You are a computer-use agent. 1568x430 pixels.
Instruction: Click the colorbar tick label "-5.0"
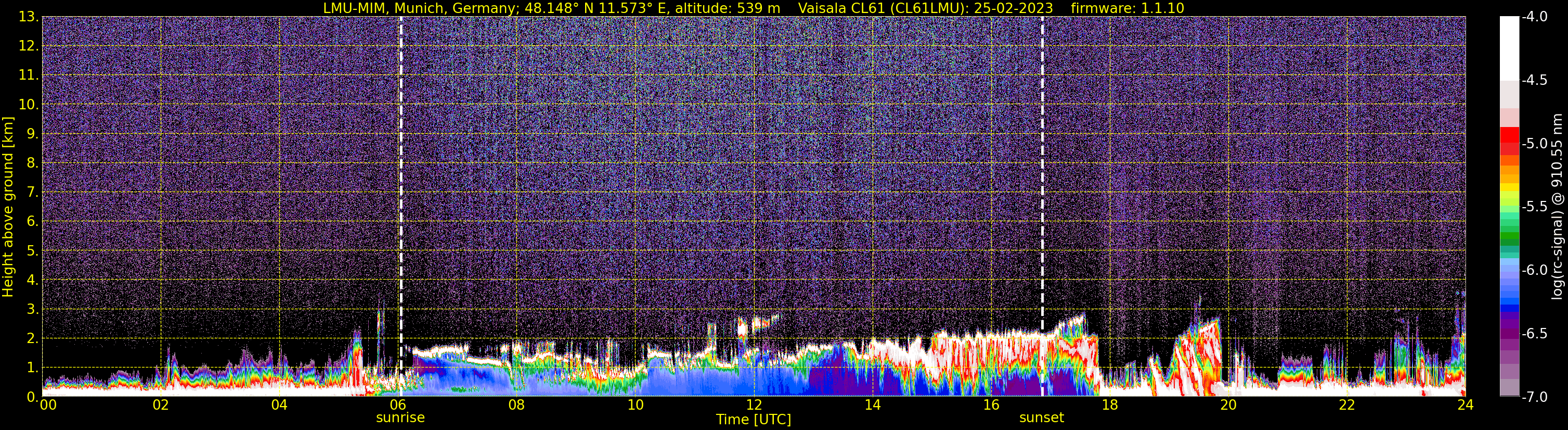(1534, 144)
